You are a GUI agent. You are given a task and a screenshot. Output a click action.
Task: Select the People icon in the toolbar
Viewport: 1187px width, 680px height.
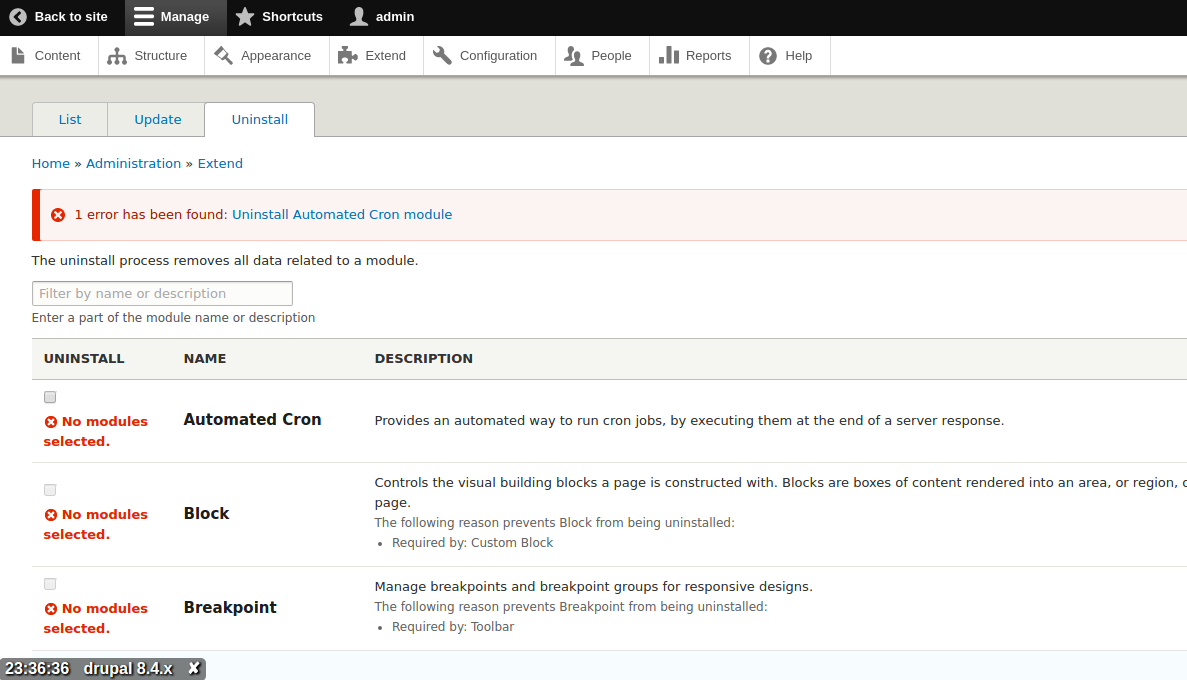574,56
